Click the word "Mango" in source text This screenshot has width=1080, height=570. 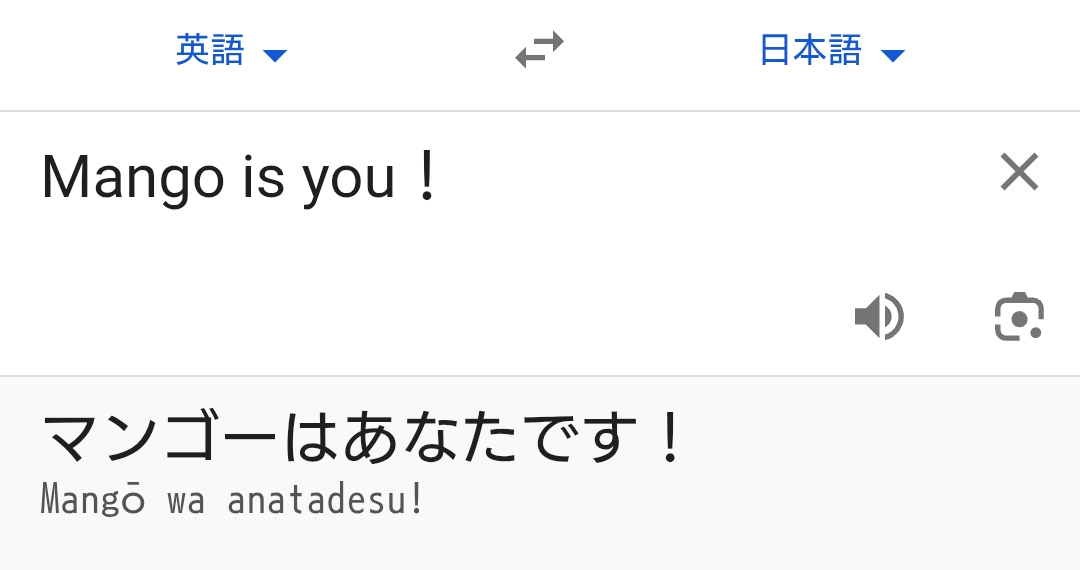tap(133, 178)
